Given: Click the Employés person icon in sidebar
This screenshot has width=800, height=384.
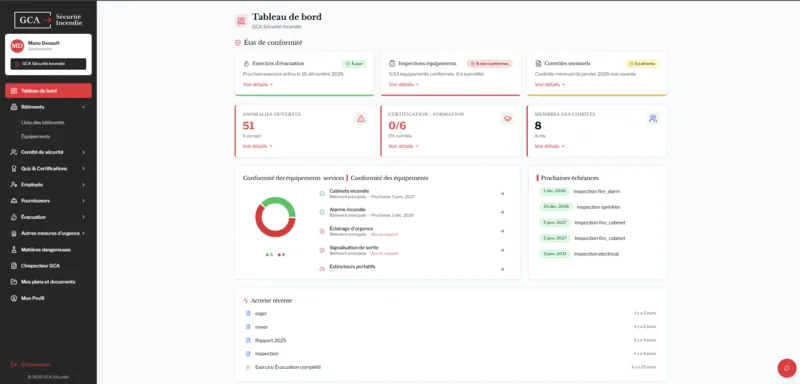Looking at the screenshot, I should click(14, 185).
